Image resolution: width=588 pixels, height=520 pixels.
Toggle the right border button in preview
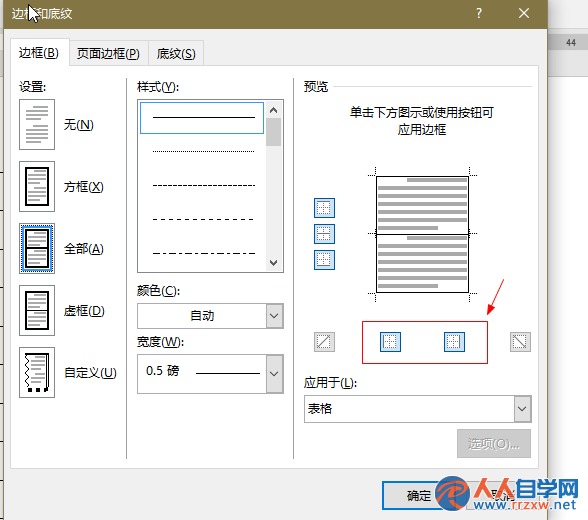[x=454, y=342]
